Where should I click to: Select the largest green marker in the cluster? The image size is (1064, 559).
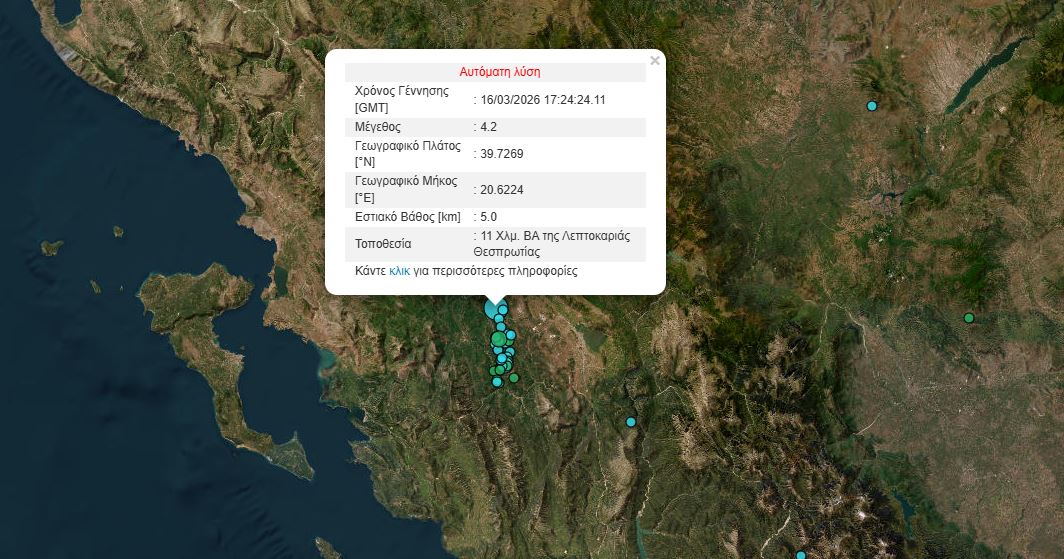click(x=499, y=340)
